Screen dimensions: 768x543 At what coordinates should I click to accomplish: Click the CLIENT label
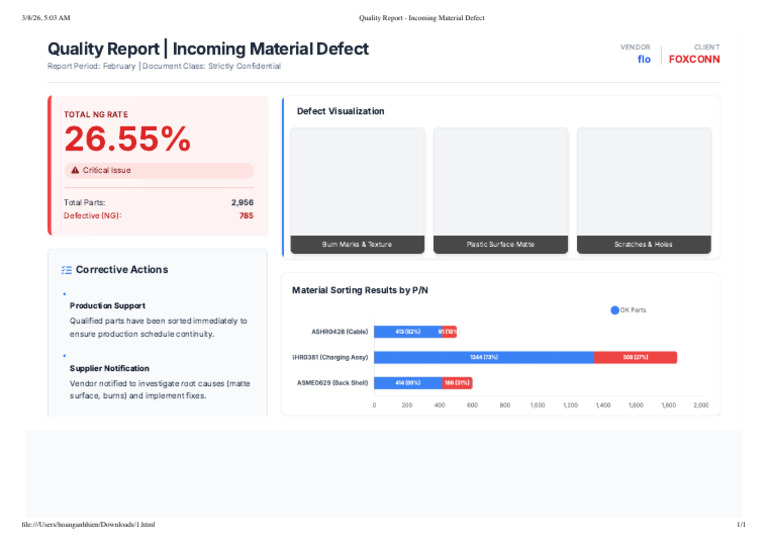pyautogui.click(x=707, y=47)
